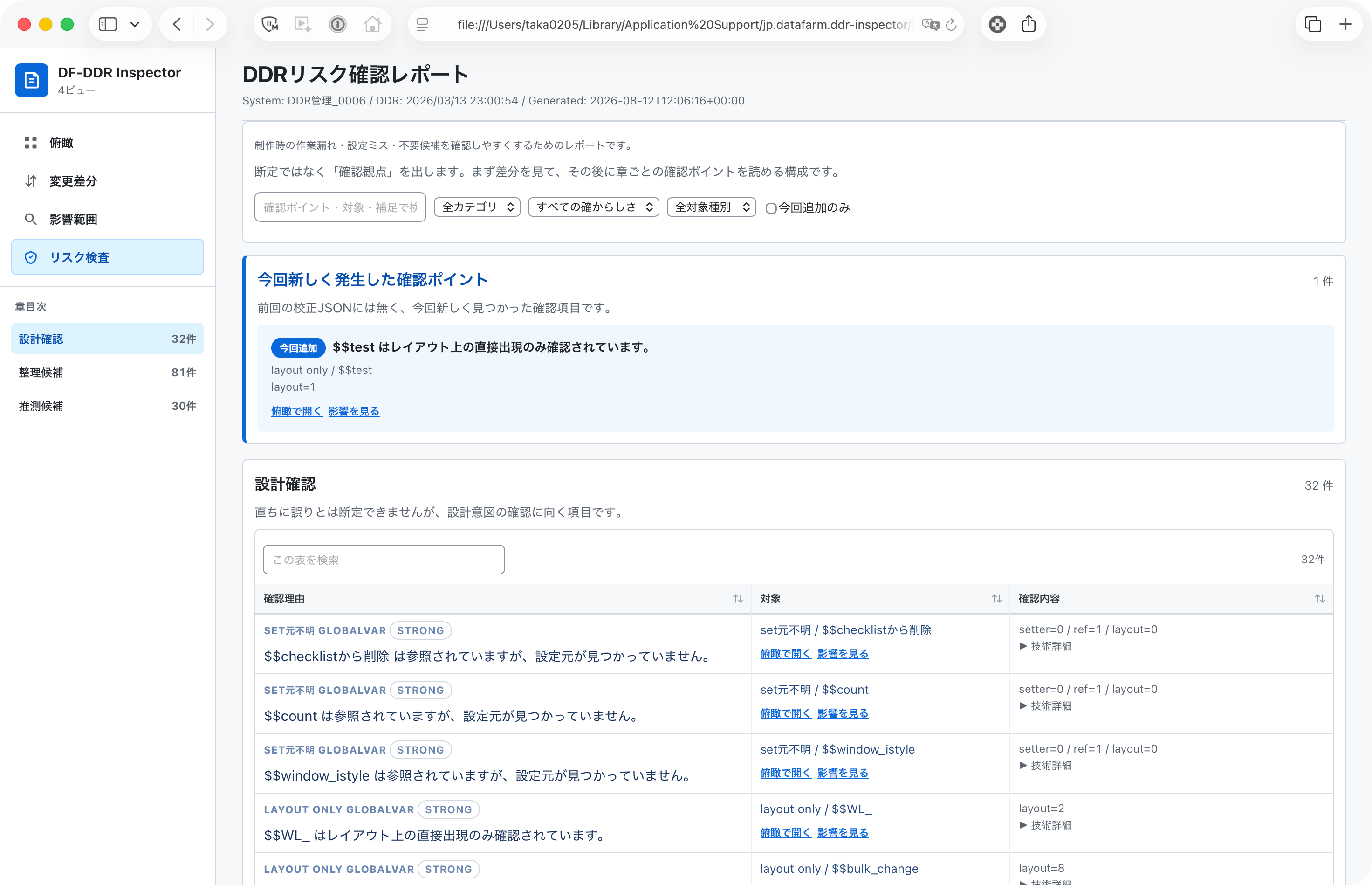Click the 今回追加 badge
The image size is (1372, 885).
298,348
